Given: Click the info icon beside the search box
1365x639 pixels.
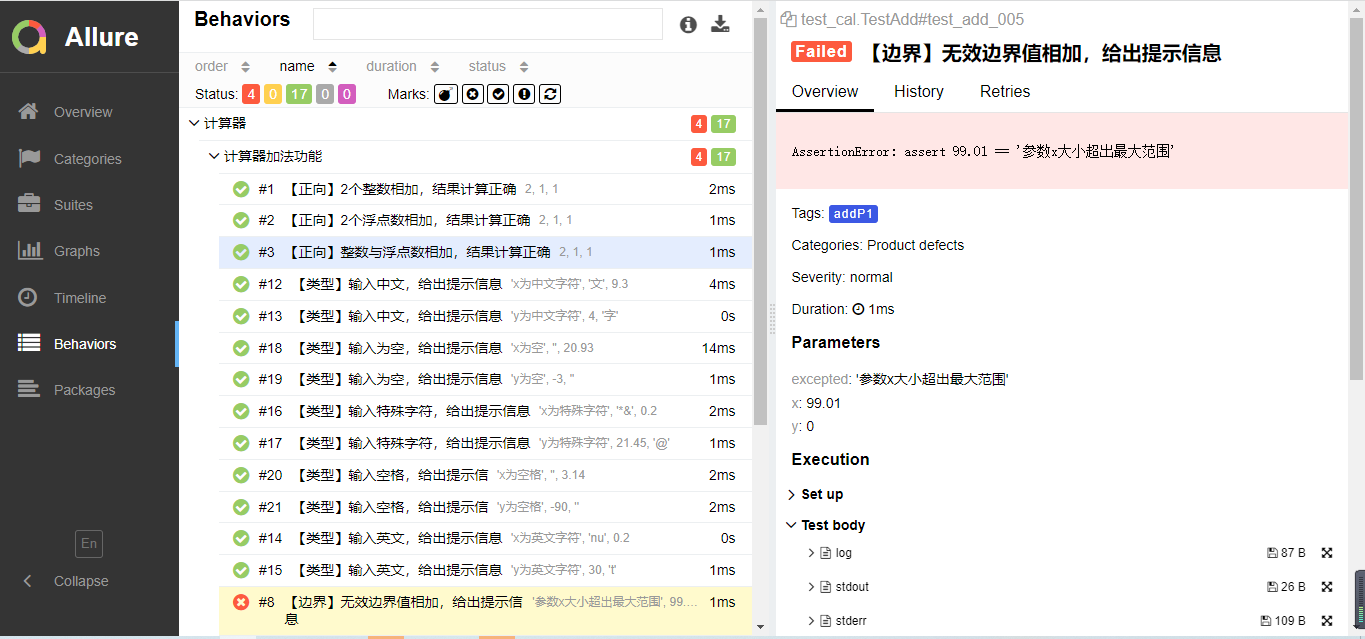Looking at the screenshot, I should 688,25.
